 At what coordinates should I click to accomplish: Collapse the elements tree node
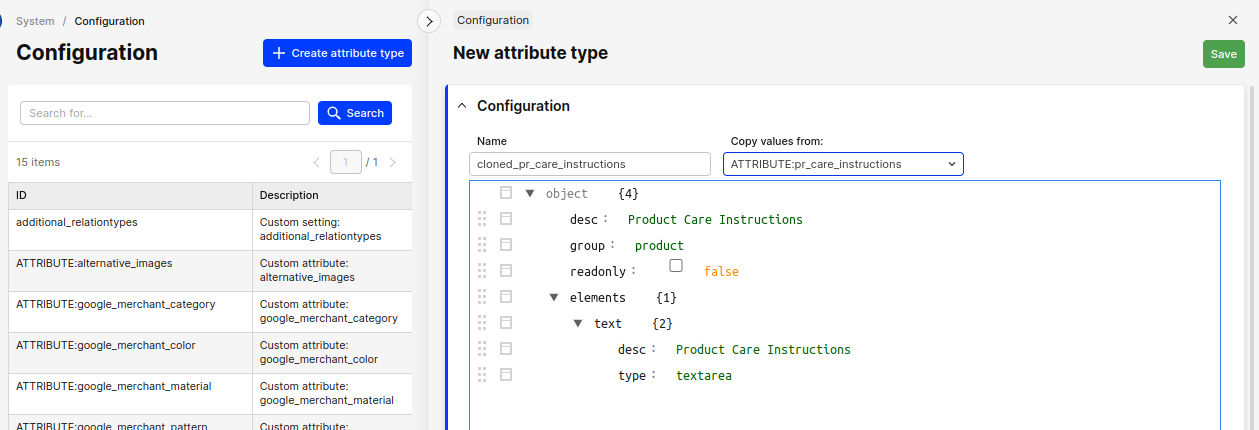554,297
